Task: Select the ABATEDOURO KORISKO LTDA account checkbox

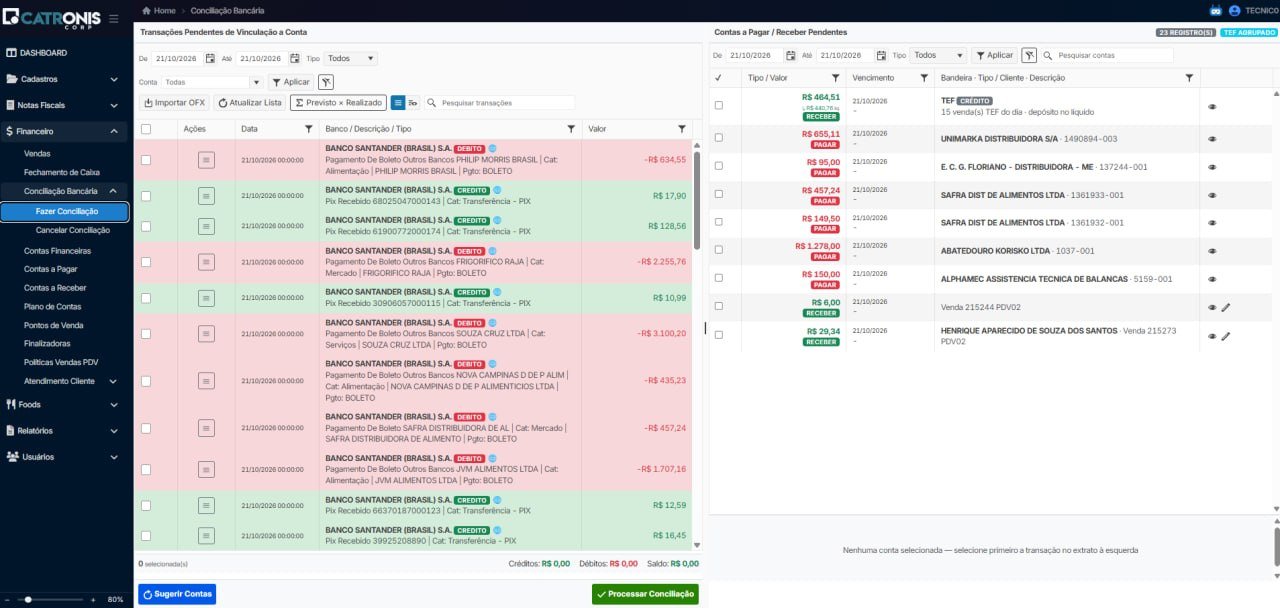Action: point(718,250)
